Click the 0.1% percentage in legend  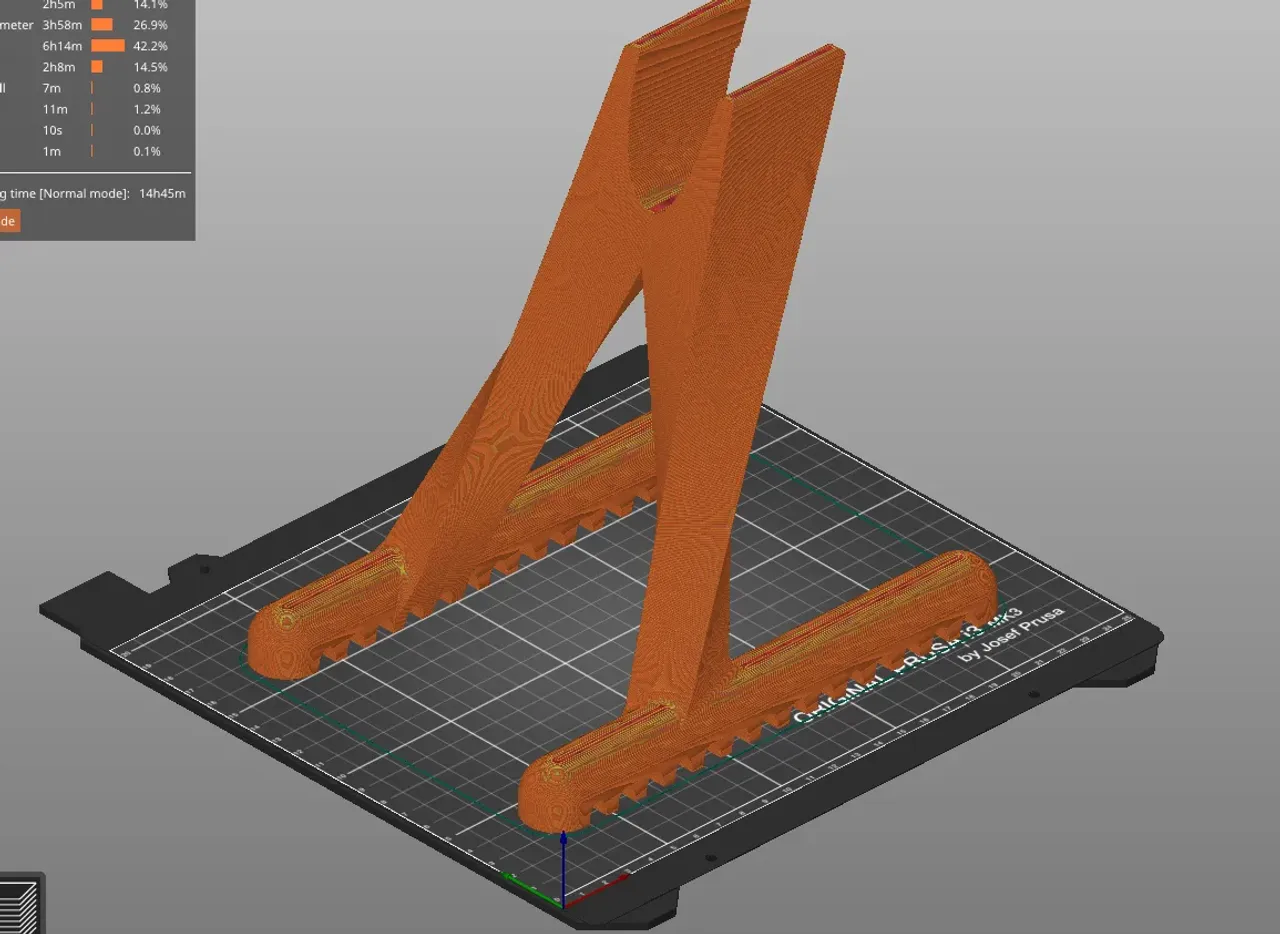147,151
